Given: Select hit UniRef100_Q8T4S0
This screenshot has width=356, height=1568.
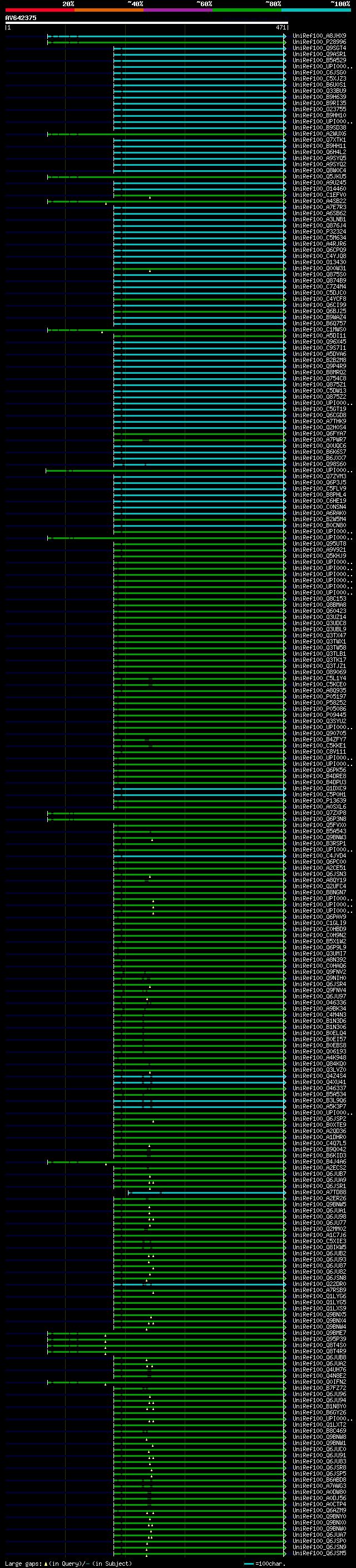Looking at the screenshot, I should click(x=319, y=1344).
